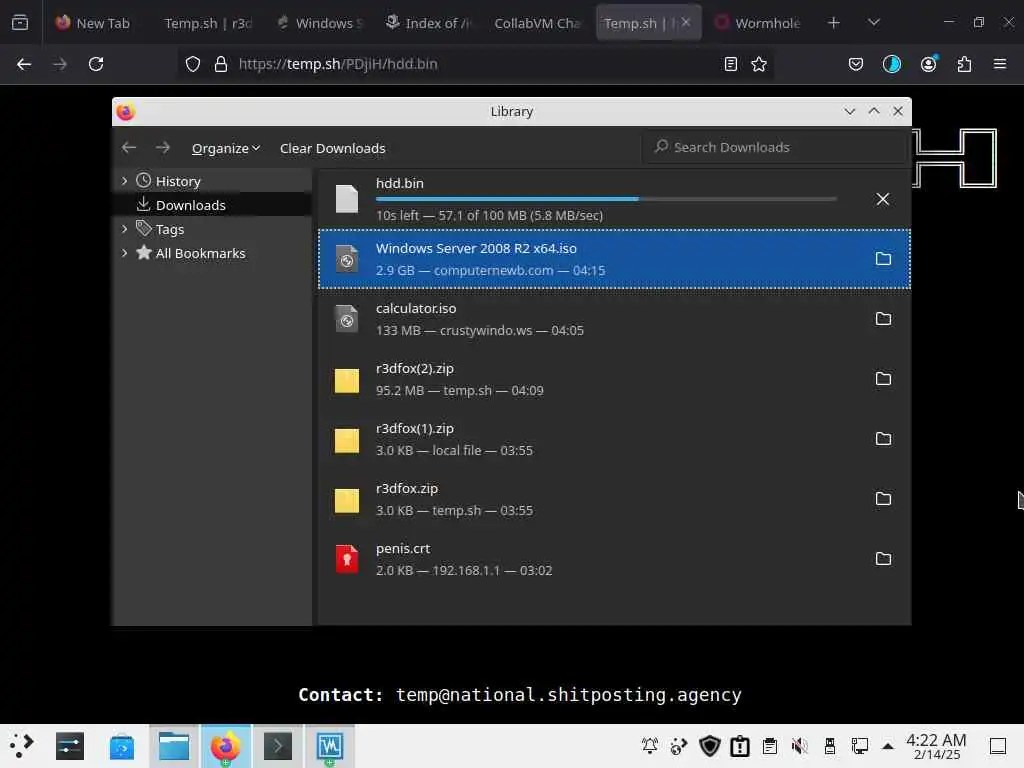Image resolution: width=1024 pixels, height=768 pixels.
Task: Click the notifications bell tray icon
Action: tap(650, 746)
